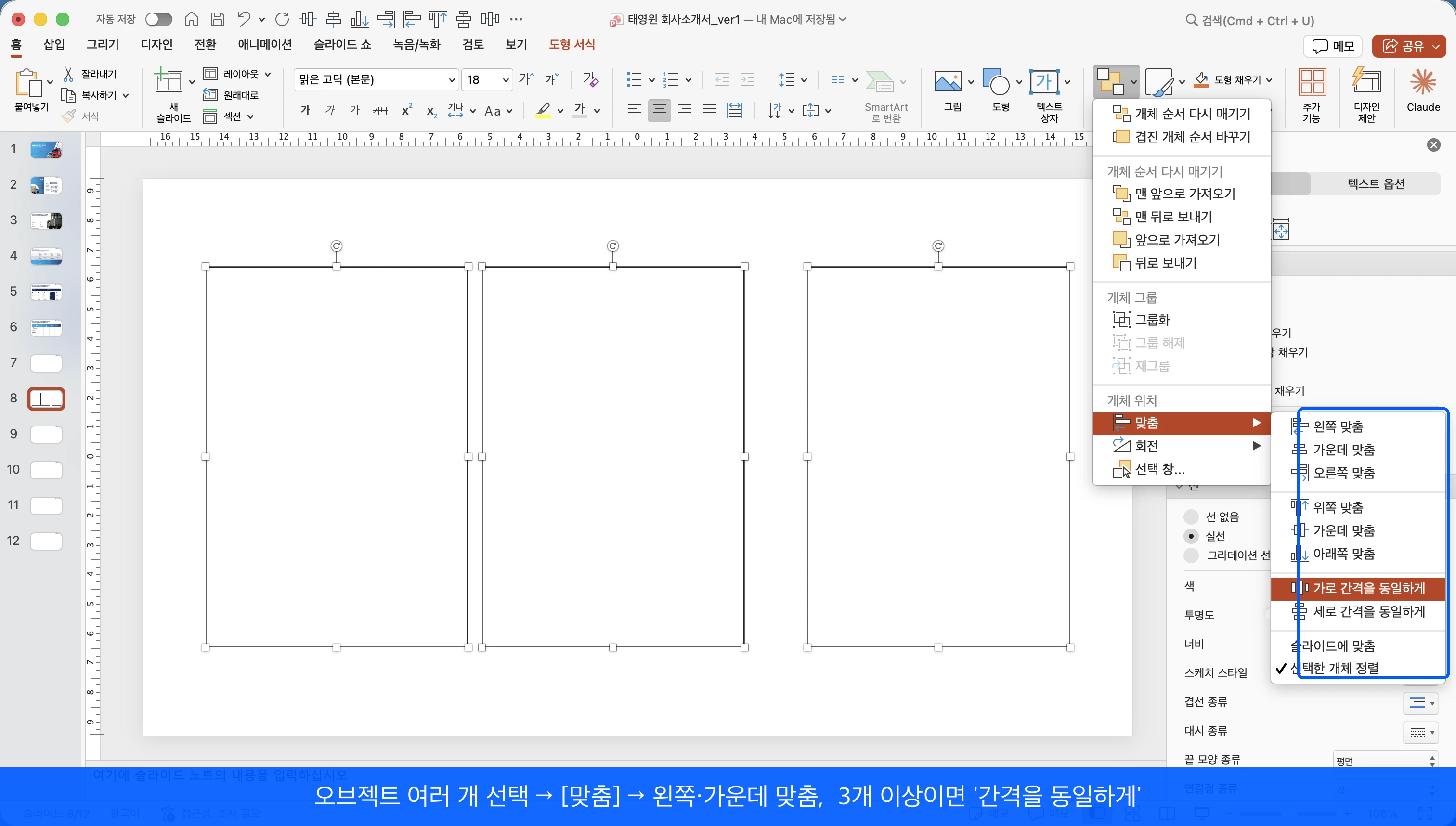The image size is (1456, 826).
Task: Select the 선 없음 line radio button
Action: pos(1191,516)
